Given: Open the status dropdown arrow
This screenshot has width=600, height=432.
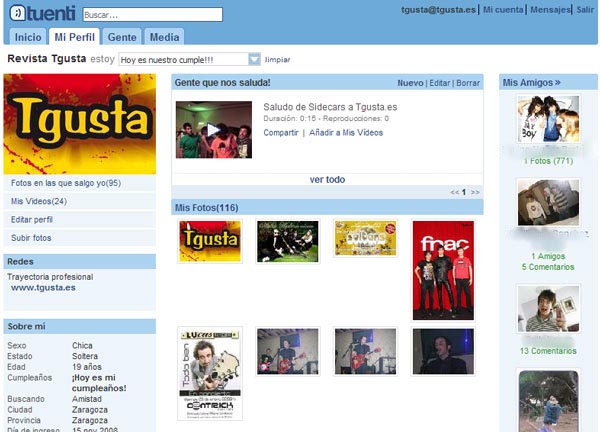Looking at the screenshot, I should [x=254, y=60].
